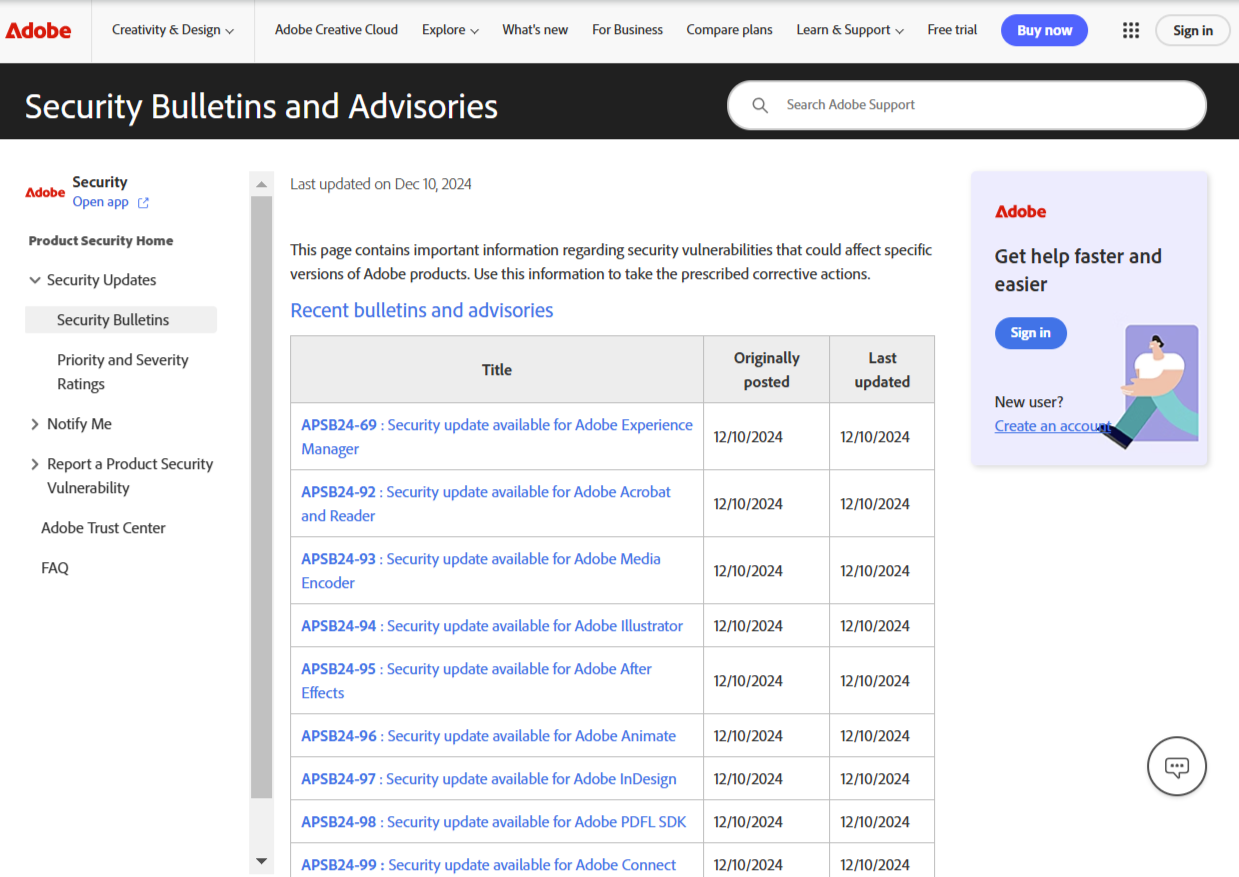Expand the Learn & Support dropdown
Screen dimensions: 1239x877
coord(850,30)
